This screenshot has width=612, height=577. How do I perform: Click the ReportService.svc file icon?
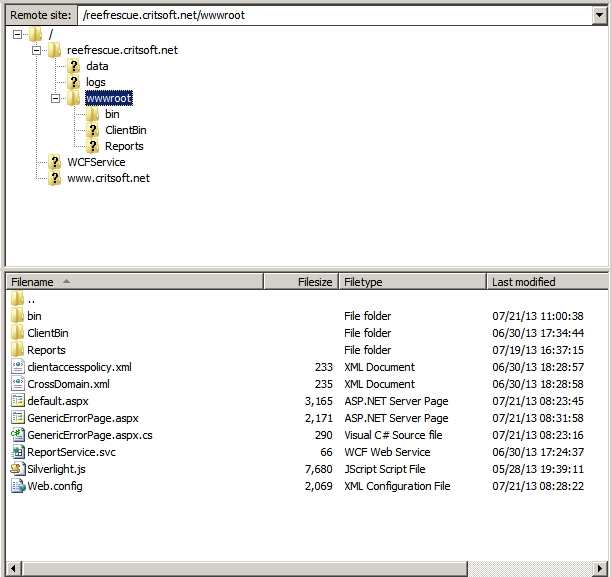point(18,452)
